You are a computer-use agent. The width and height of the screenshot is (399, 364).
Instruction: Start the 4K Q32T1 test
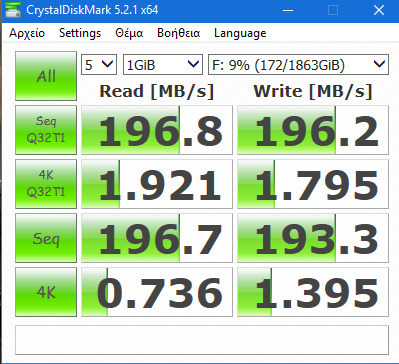[46, 184]
